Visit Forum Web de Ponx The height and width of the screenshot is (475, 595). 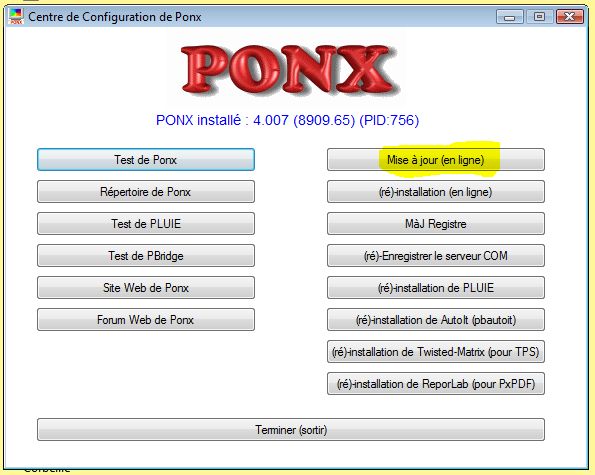click(x=146, y=319)
